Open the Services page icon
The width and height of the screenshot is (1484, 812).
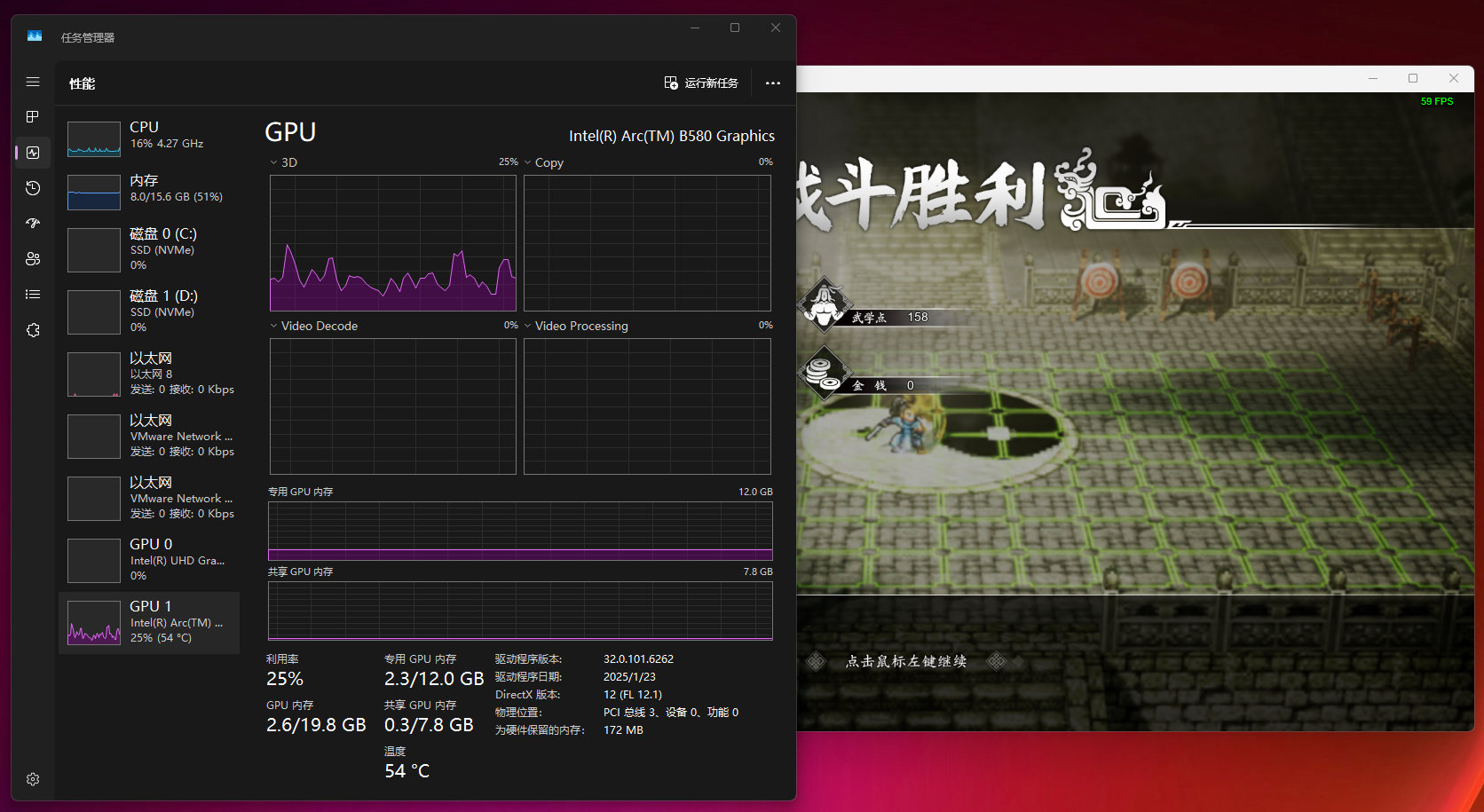(33, 330)
